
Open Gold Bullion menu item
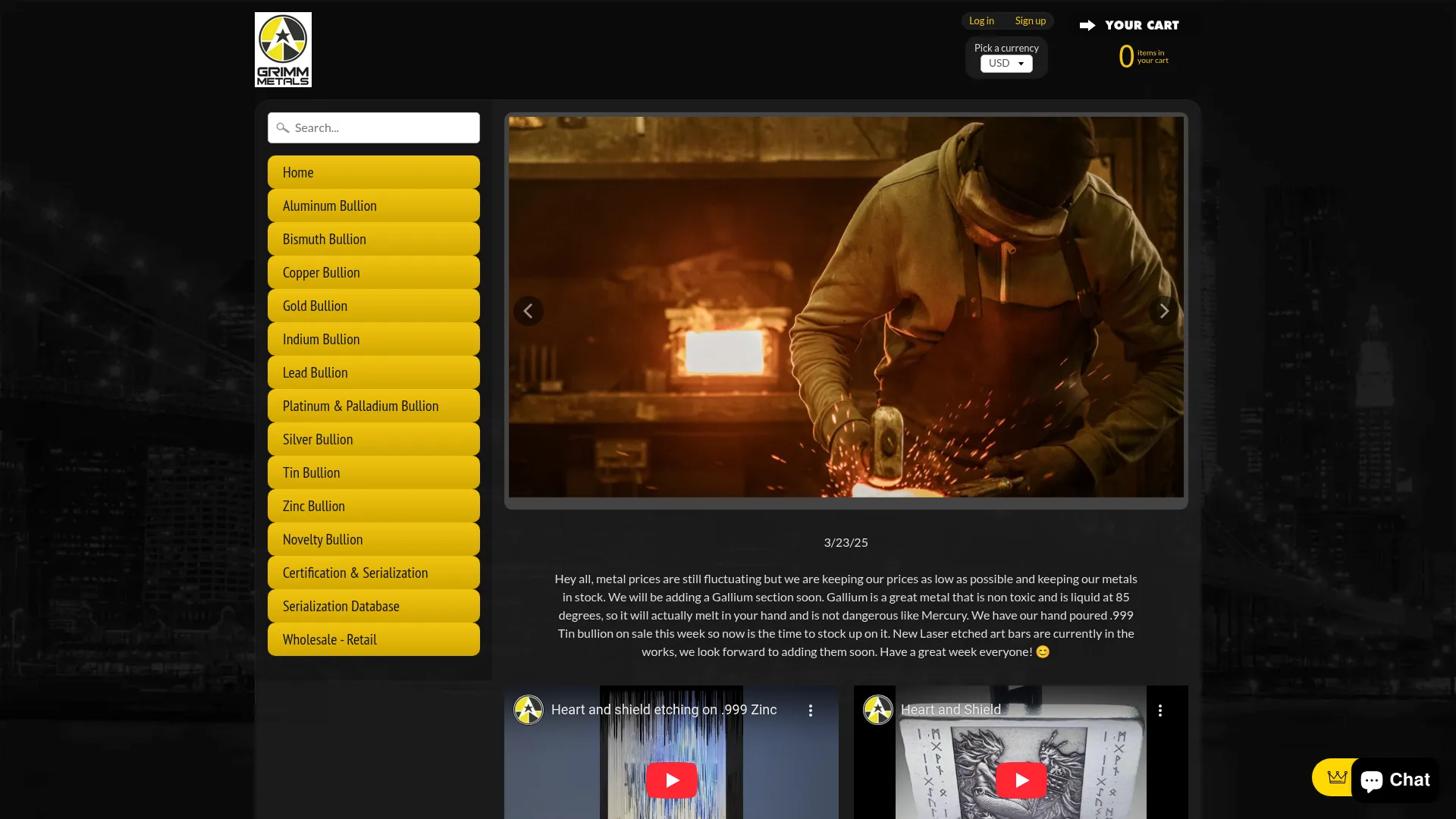tap(373, 306)
